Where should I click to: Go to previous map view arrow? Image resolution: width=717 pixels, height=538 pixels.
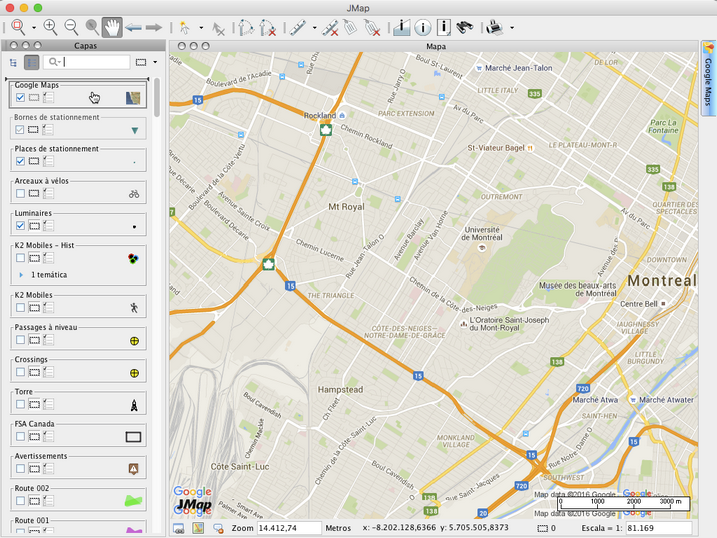[134, 28]
